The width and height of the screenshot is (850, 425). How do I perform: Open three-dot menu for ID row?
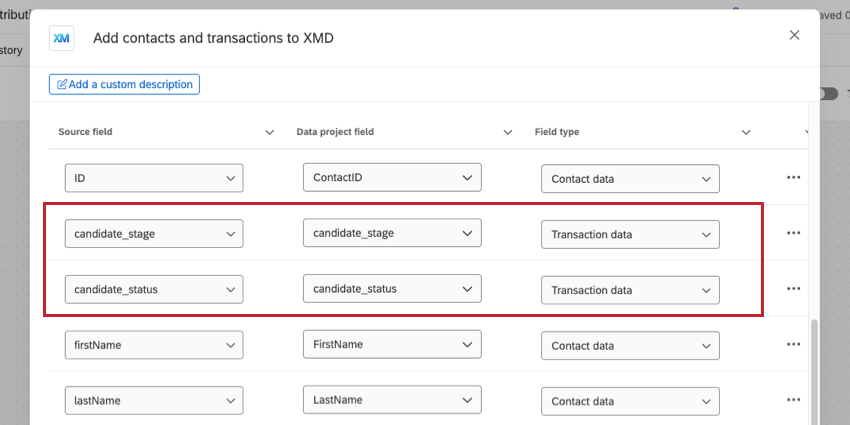point(793,177)
